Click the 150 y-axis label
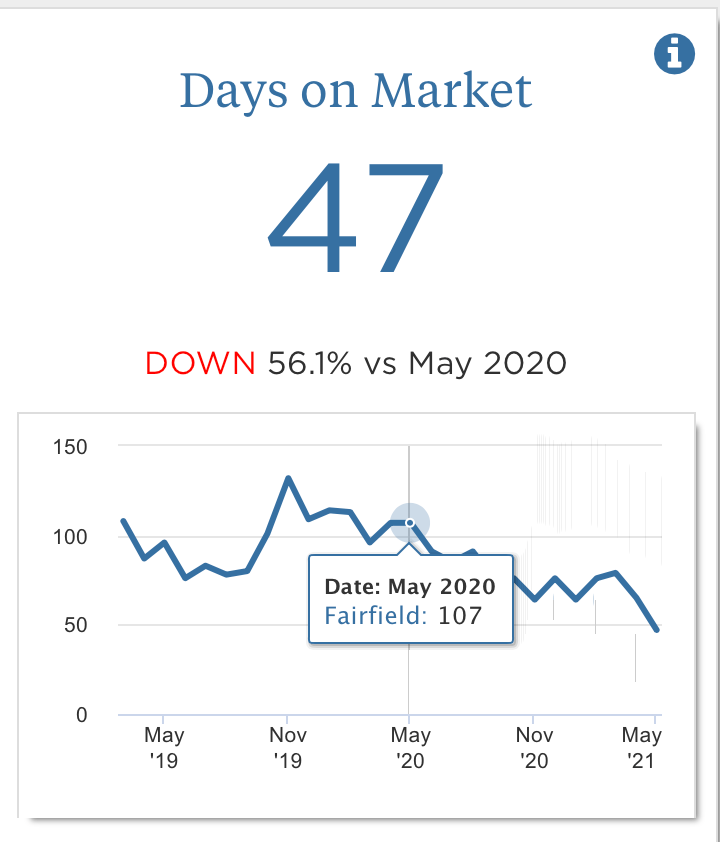This screenshot has width=720, height=842. [x=70, y=446]
